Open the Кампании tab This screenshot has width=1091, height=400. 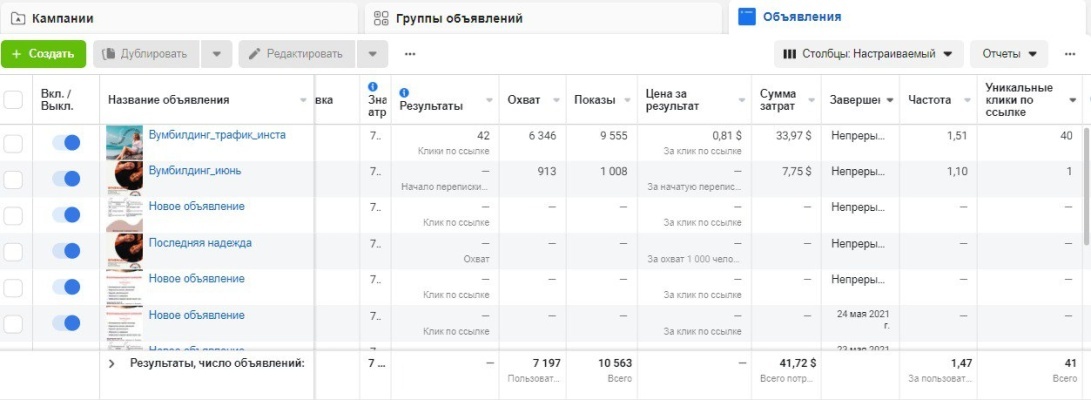click(x=179, y=18)
